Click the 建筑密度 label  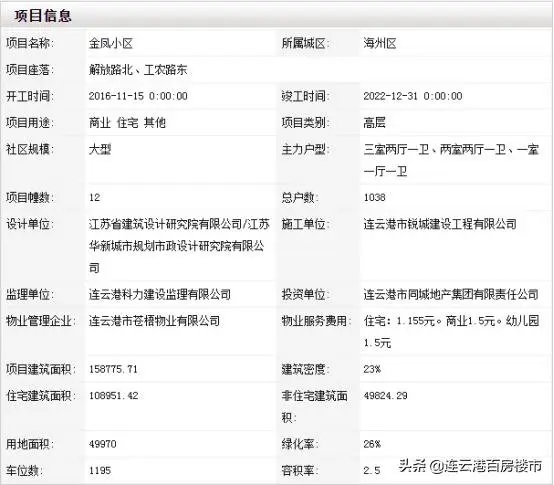coord(306,369)
